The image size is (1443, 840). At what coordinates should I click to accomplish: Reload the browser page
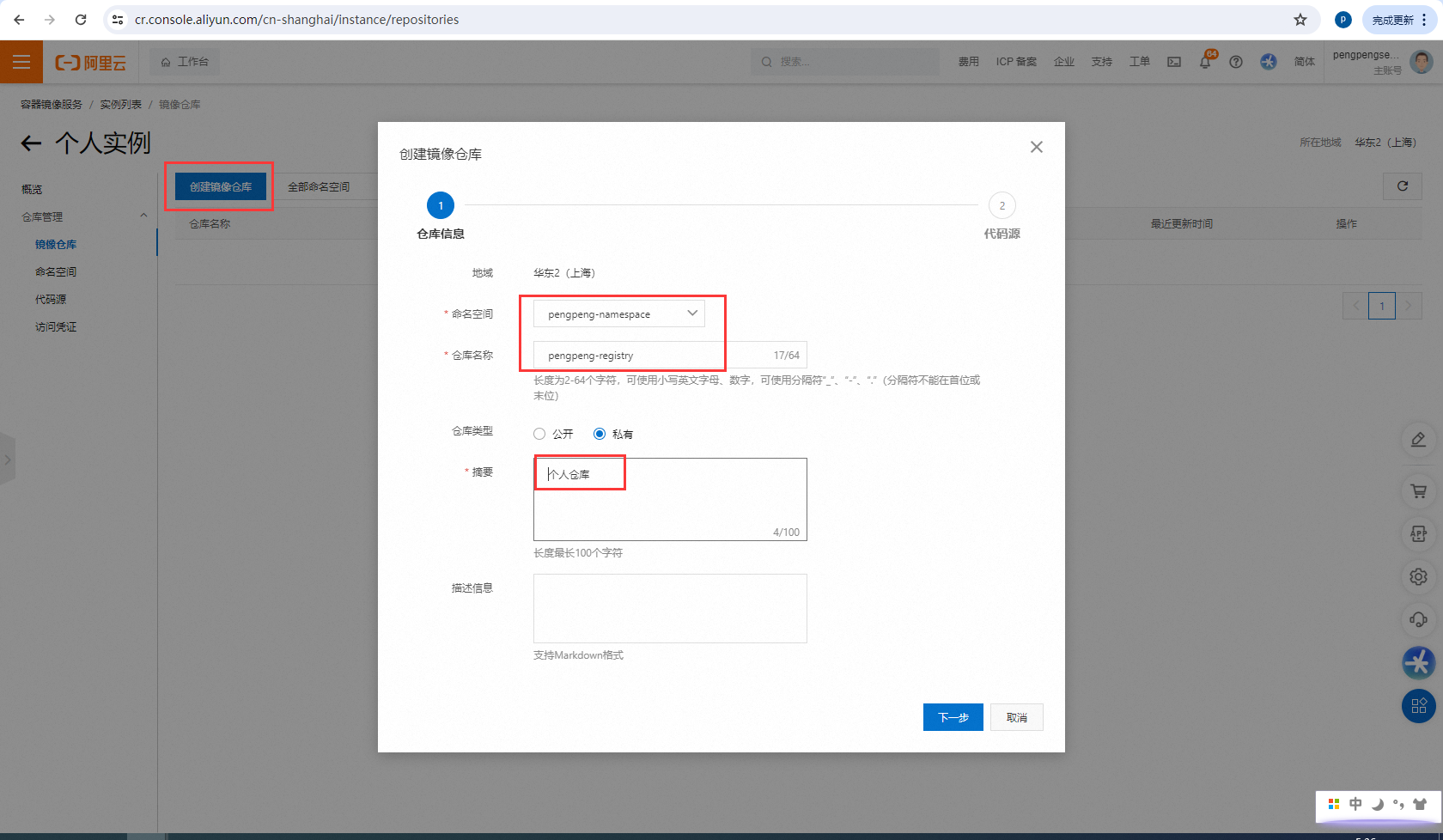pyautogui.click(x=81, y=20)
